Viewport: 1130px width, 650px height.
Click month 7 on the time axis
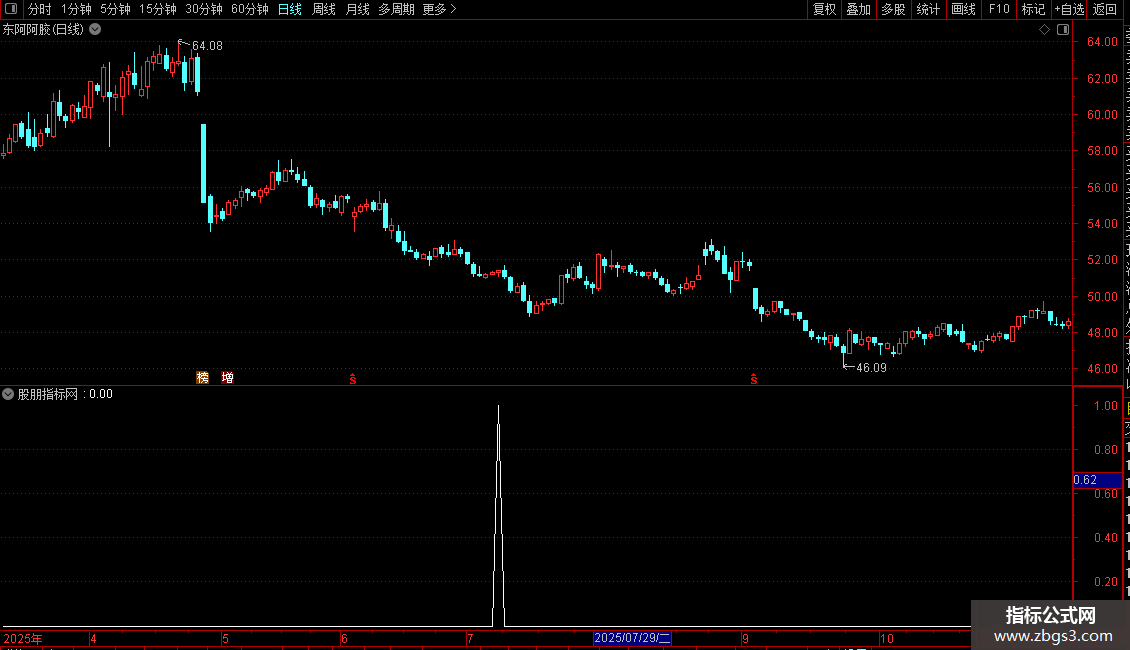pyautogui.click(x=470, y=638)
